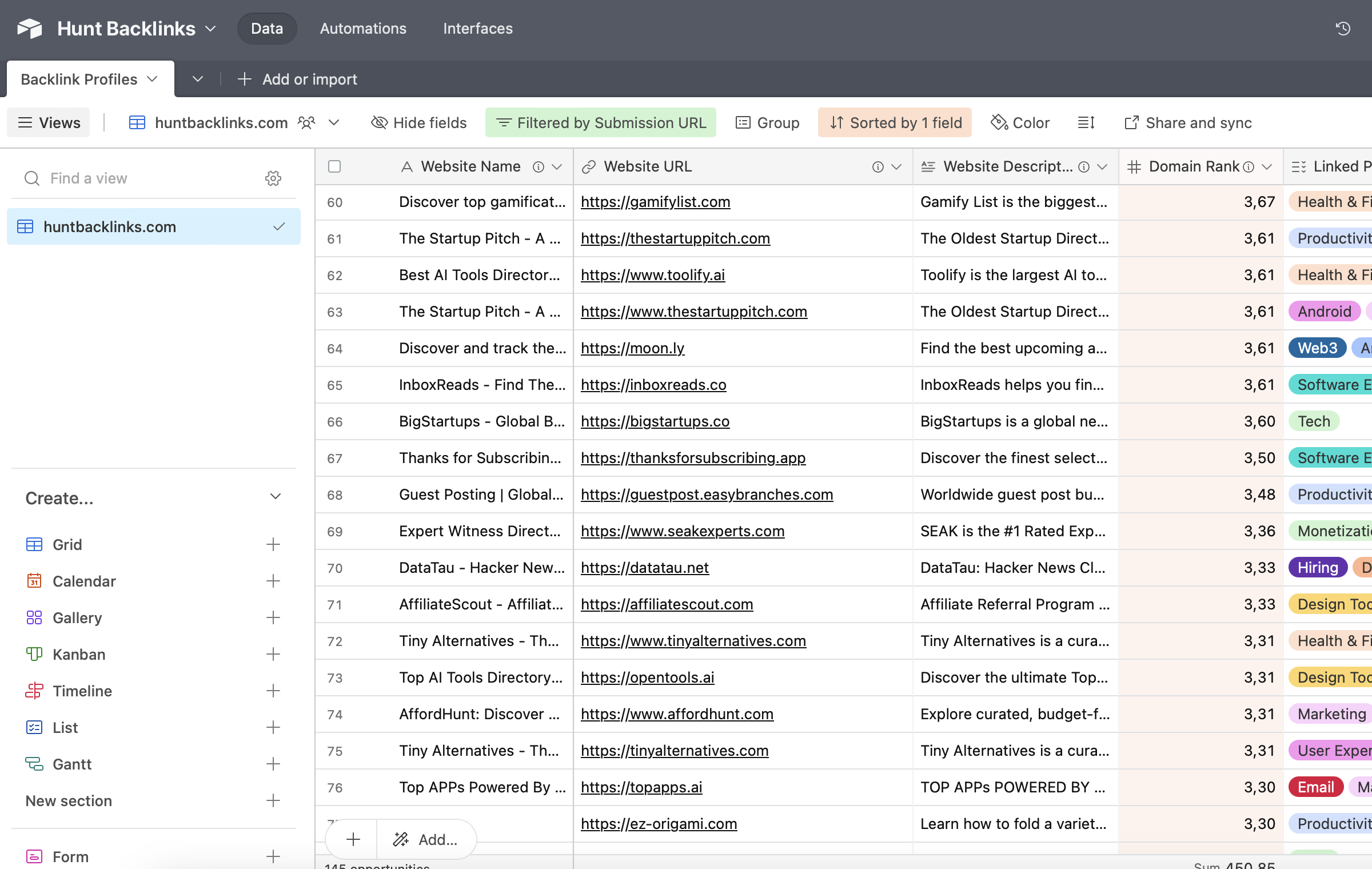Collapse the Create section
The width and height of the screenshot is (1372, 869).
click(276, 497)
